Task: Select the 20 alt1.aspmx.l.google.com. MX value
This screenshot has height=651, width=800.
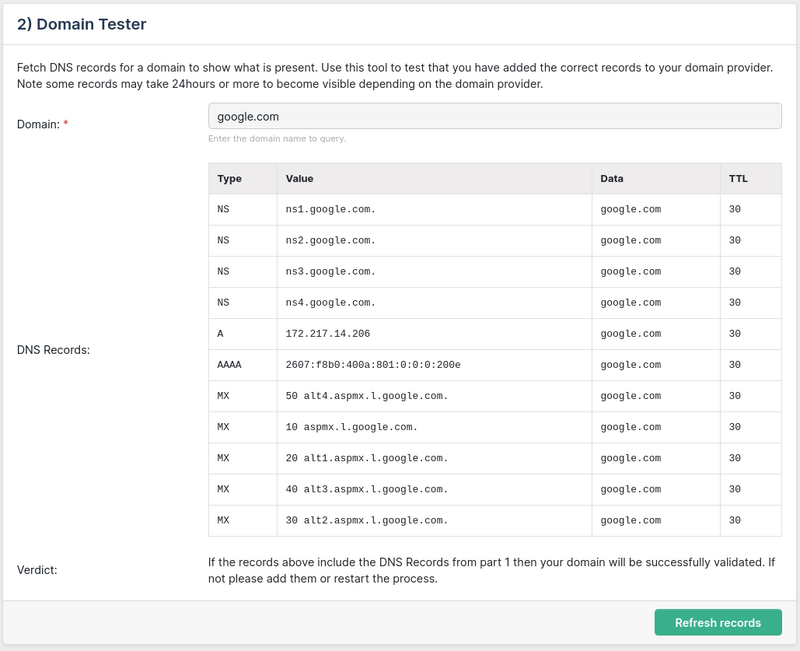Action: click(x=366, y=458)
